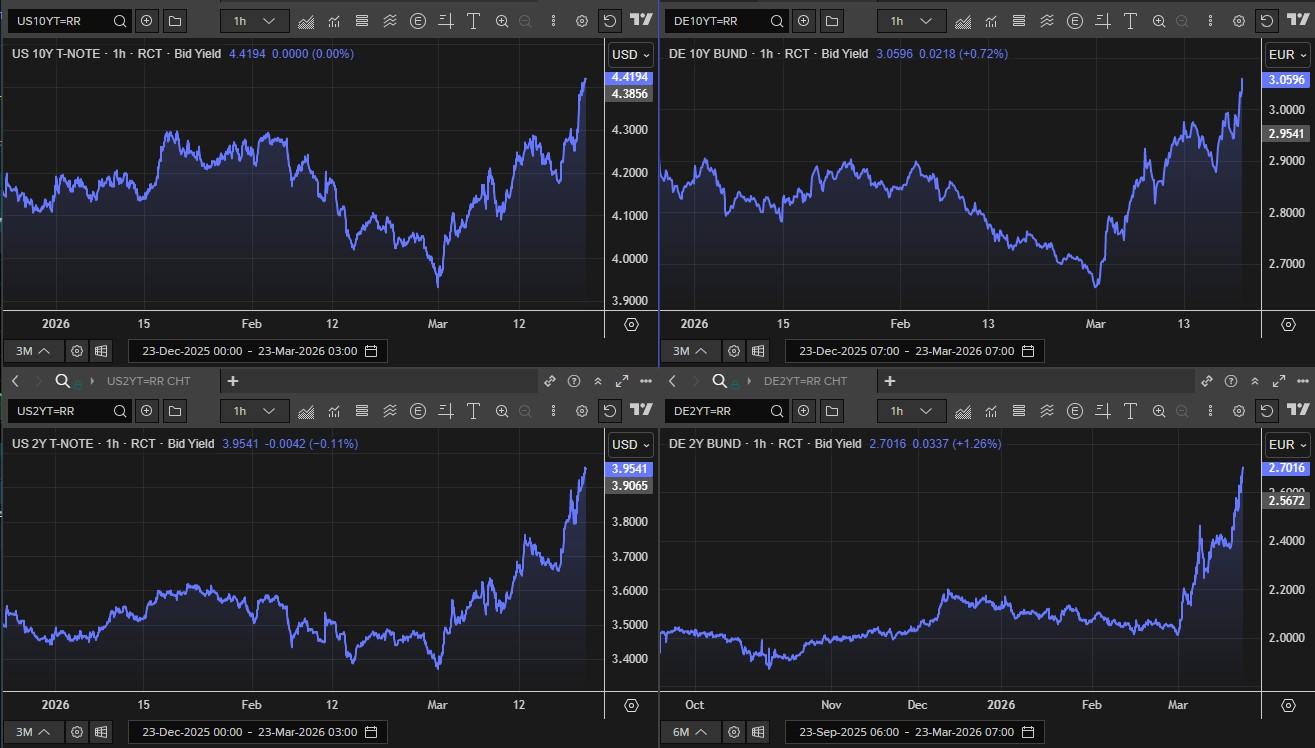The height and width of the screenshot is (748, 1315).
Task: Click the add-compare plus button beside DE10YT=RR
Action: tap(803, 20)
